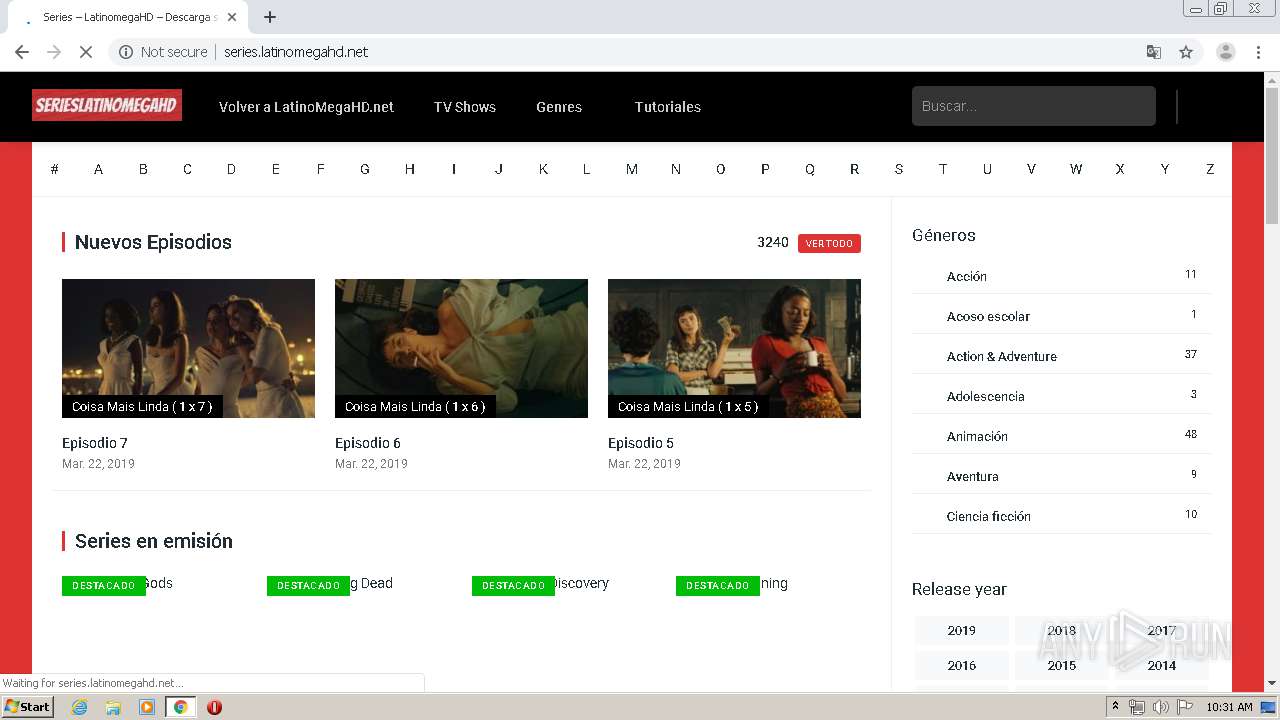Bookmark this page with the star
This screenshot has height=720, width=1280.
(x=1186, y=52)
